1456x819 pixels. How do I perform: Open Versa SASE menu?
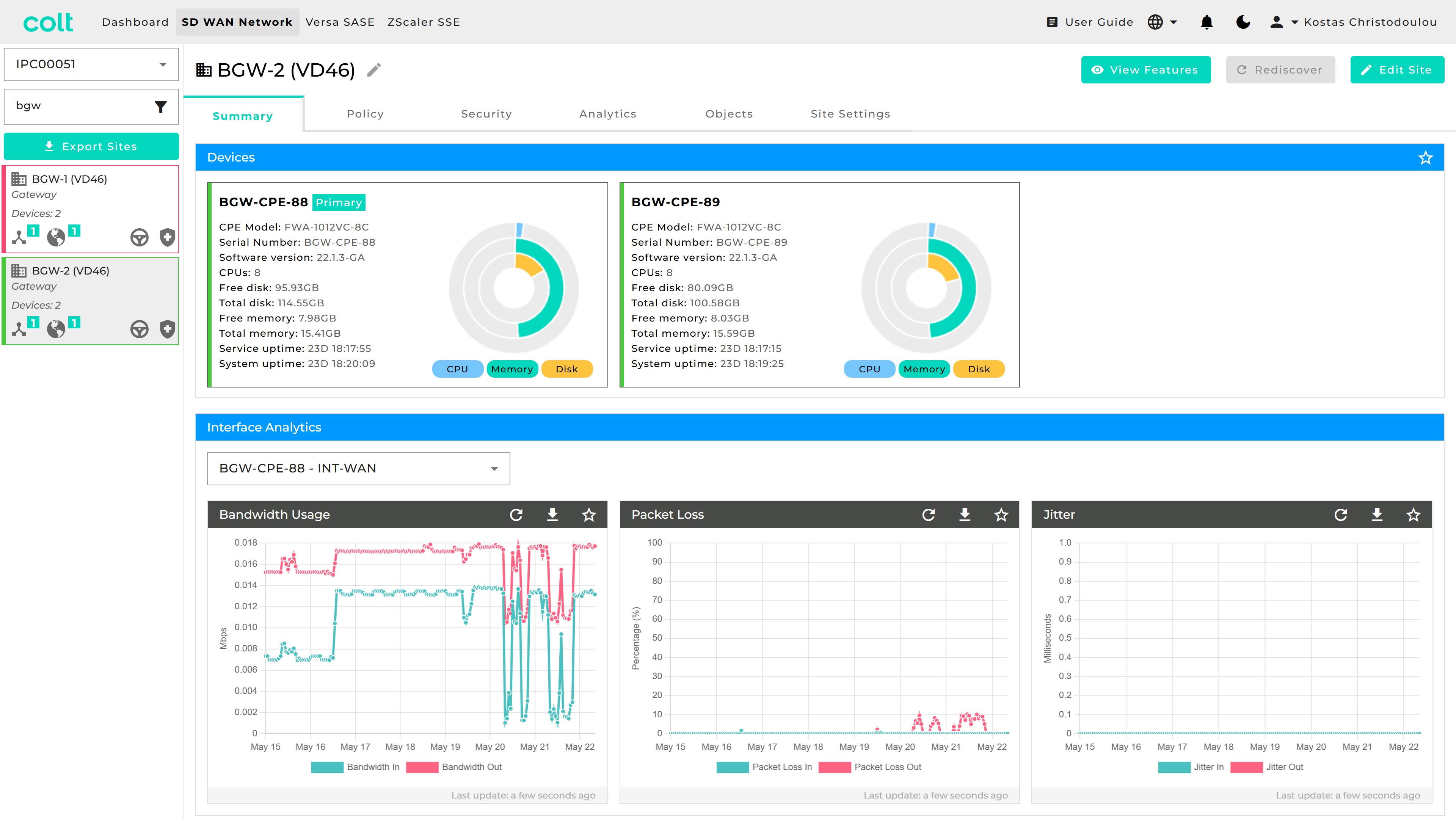(340, 22)
